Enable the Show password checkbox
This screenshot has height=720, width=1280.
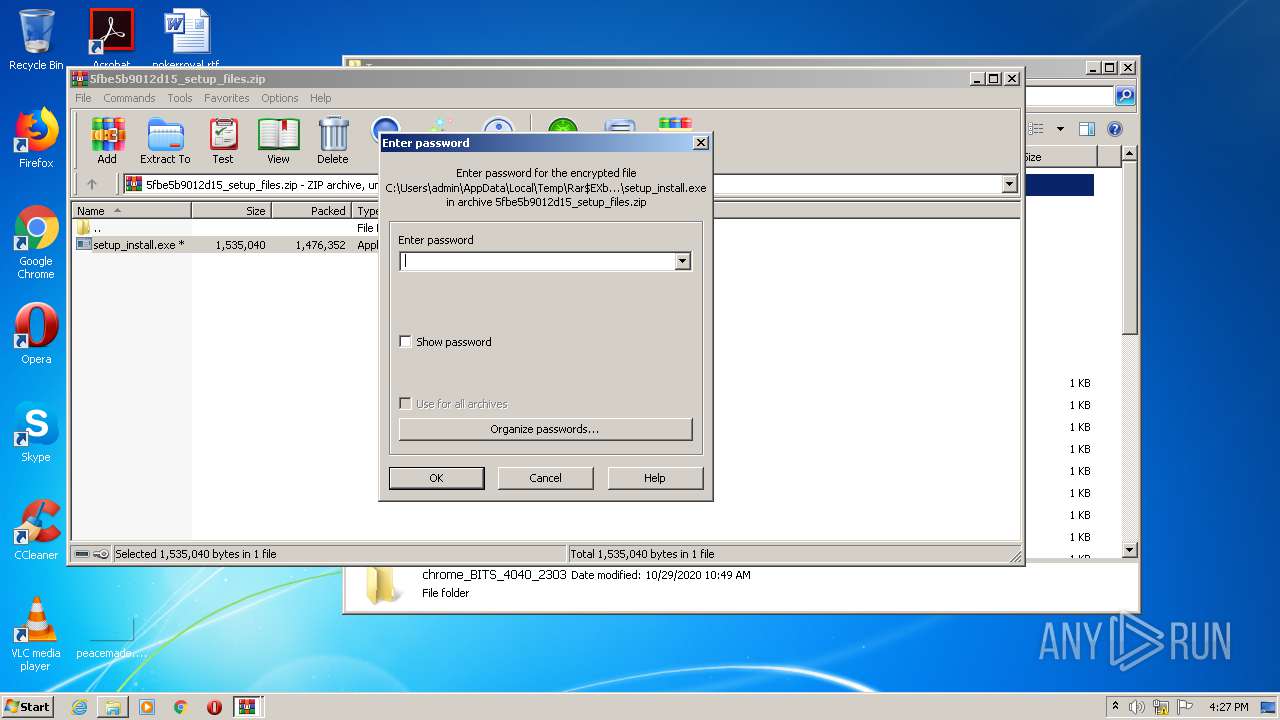coord(405,342)
